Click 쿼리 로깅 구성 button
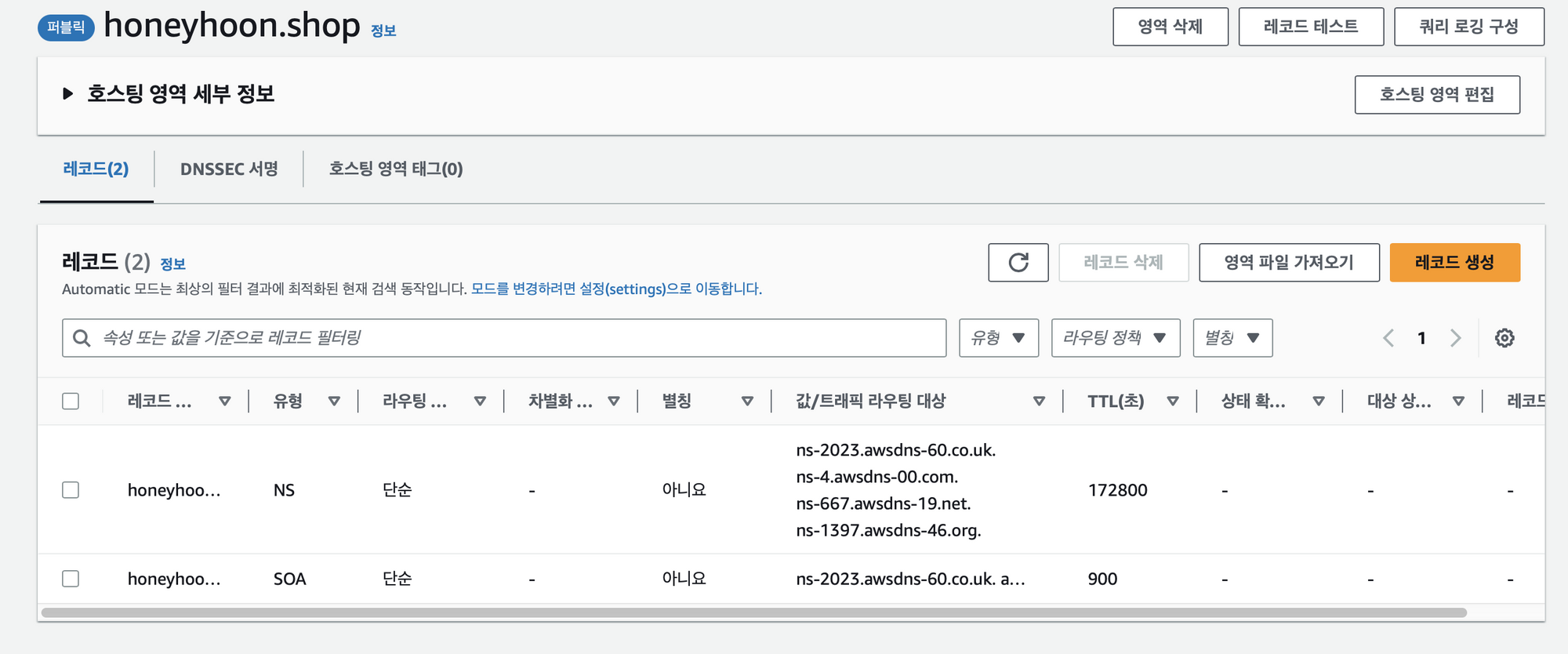1568x654 pixels. click(x=1469, y=27)
